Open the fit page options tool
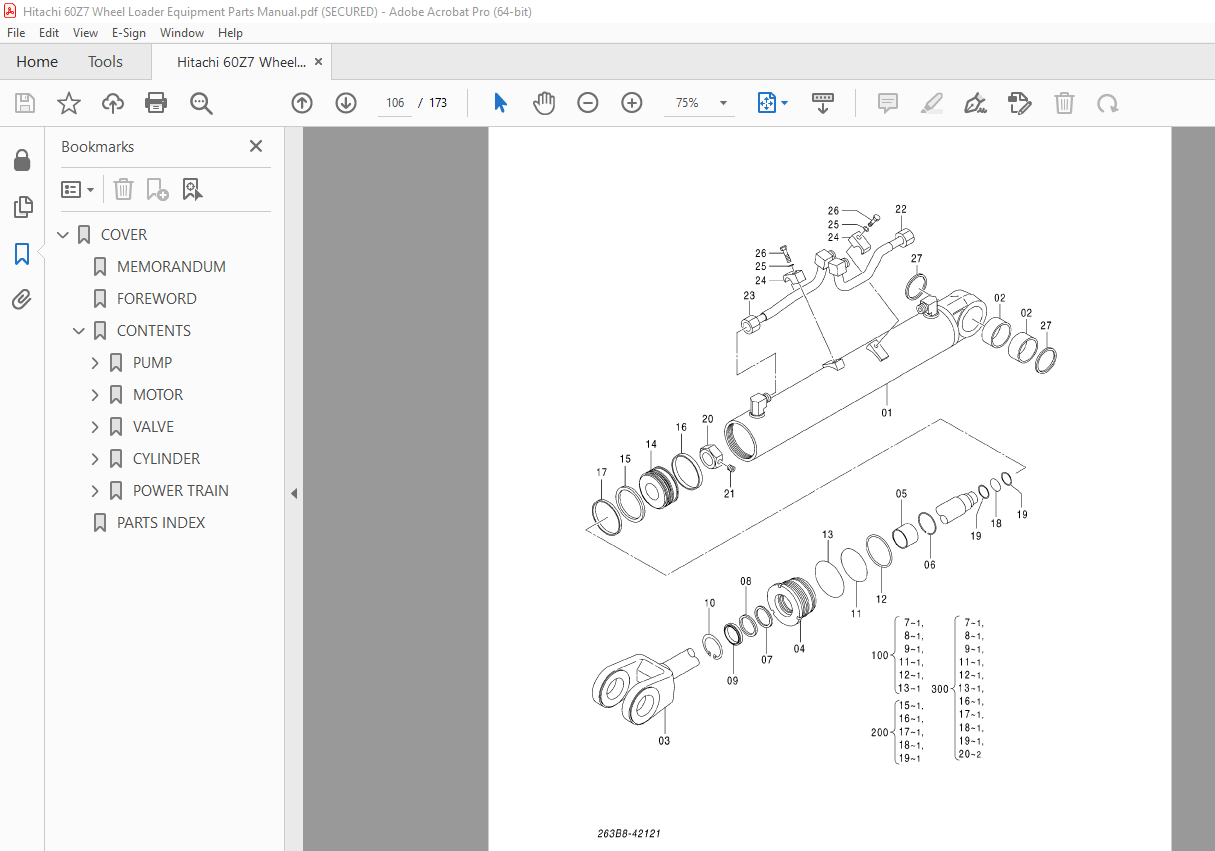Screen dimensions: 1215x851 (x=772, y=103)
